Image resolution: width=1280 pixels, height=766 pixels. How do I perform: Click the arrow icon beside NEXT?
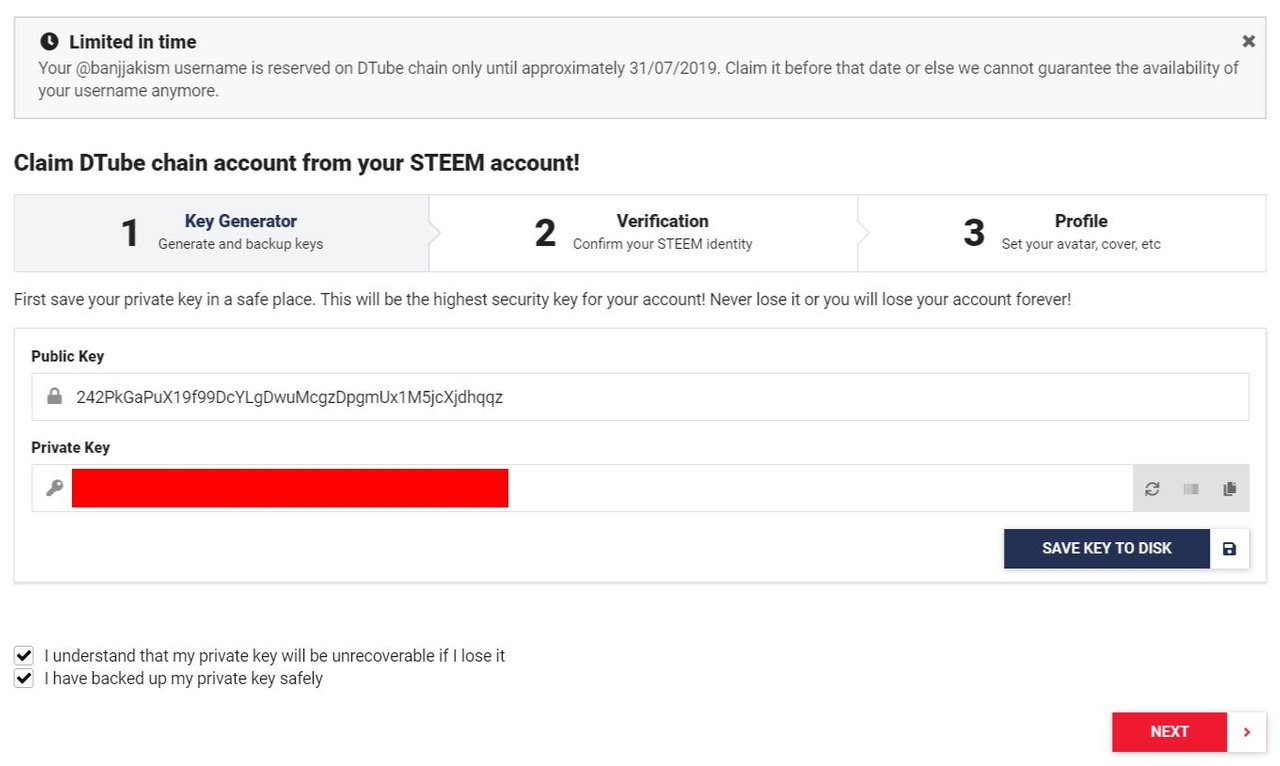(1247, 732)
